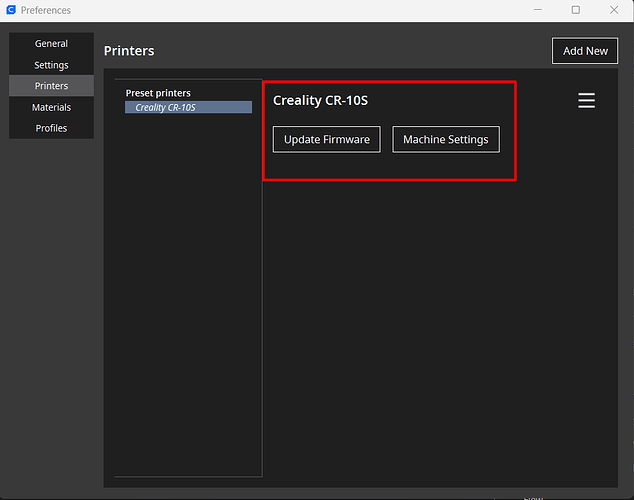Close the Preferences window
634x500 pixels.
pos(614,10)
